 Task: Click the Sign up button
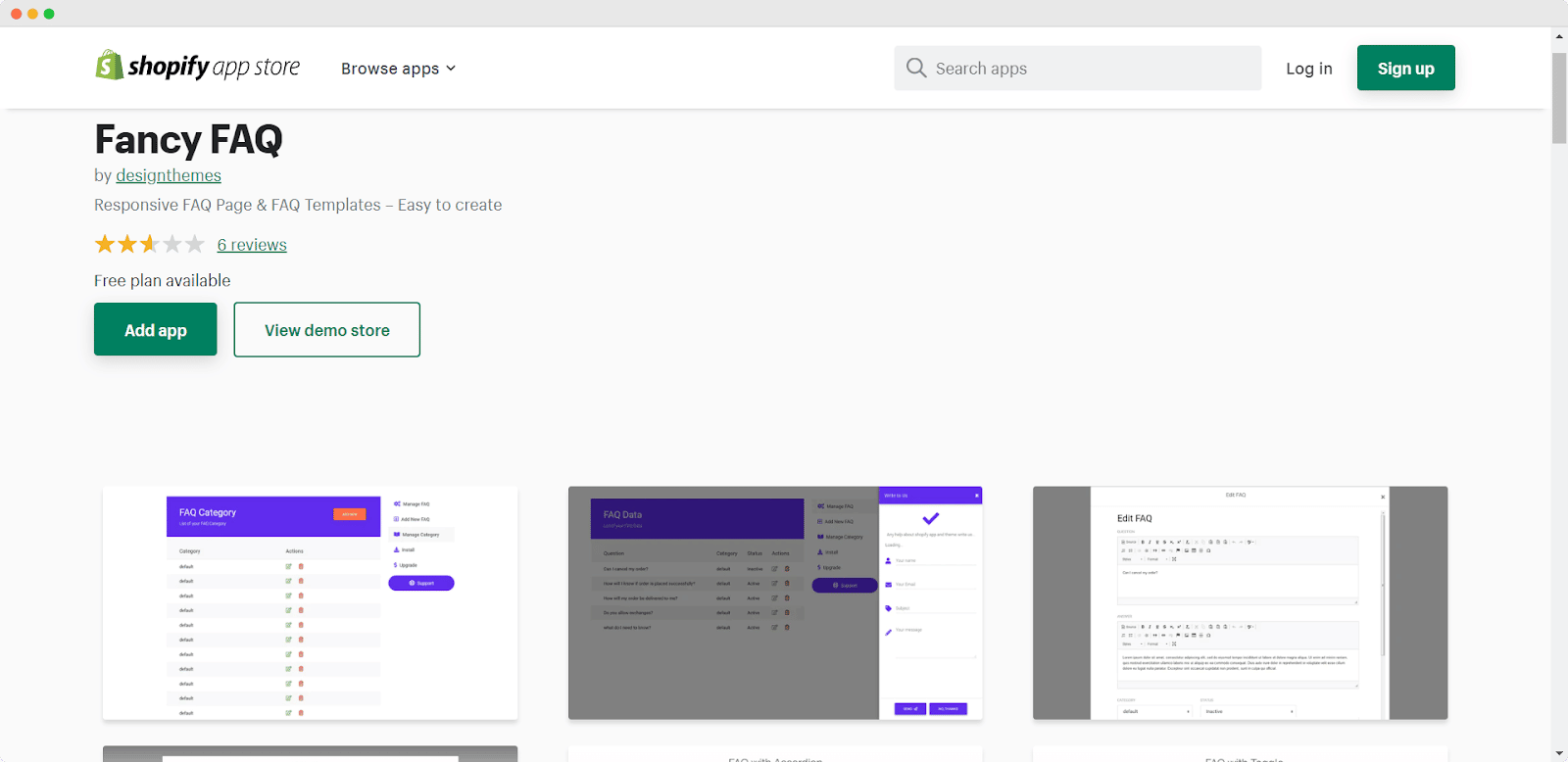click(x=1405, y=68)
